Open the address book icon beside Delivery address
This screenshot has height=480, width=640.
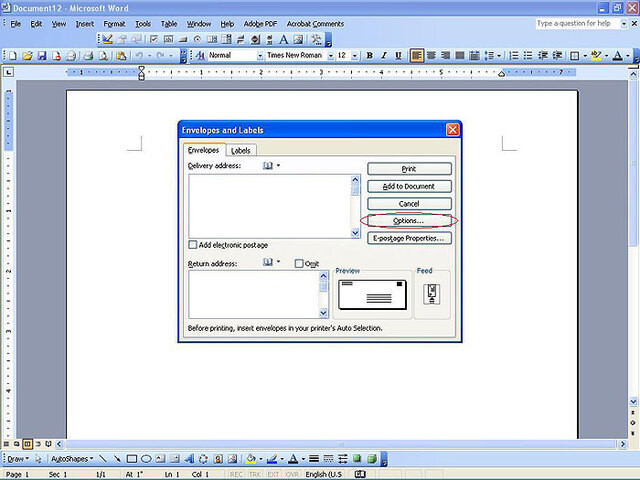point(268,166)
